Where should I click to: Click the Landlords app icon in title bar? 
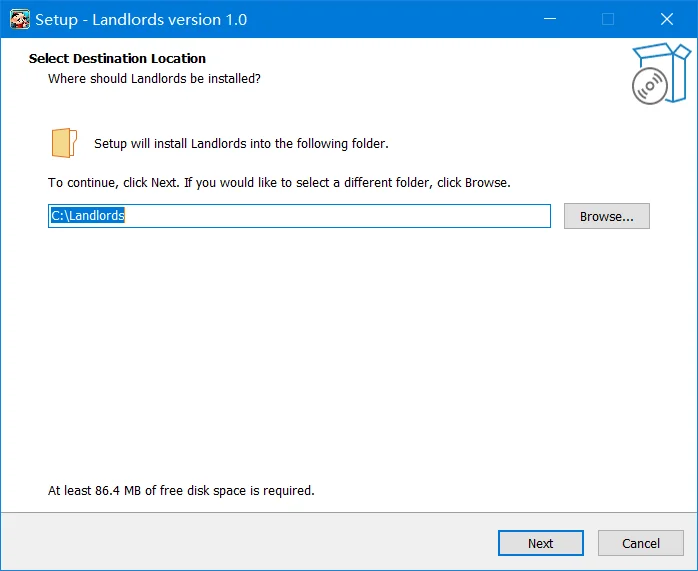pos(20,19)
